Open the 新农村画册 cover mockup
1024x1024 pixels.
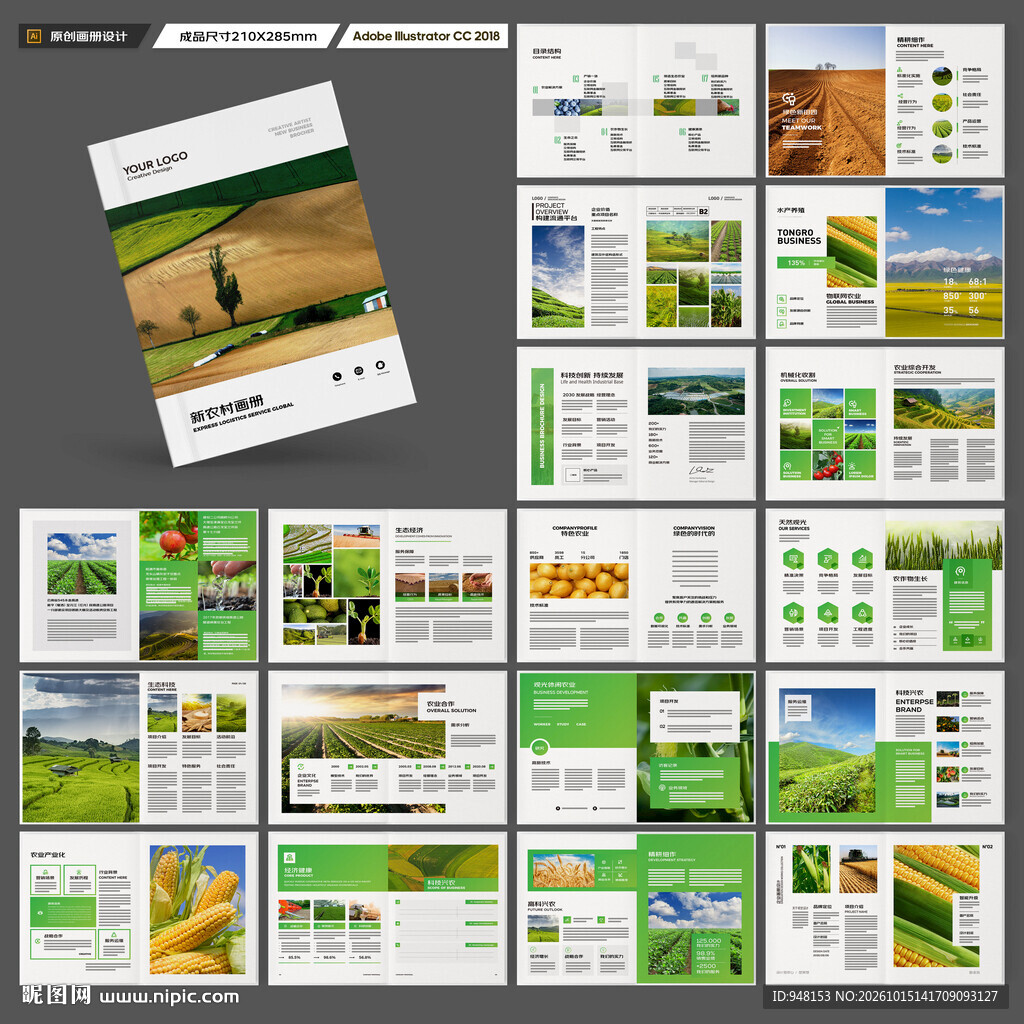coord(251,274)
